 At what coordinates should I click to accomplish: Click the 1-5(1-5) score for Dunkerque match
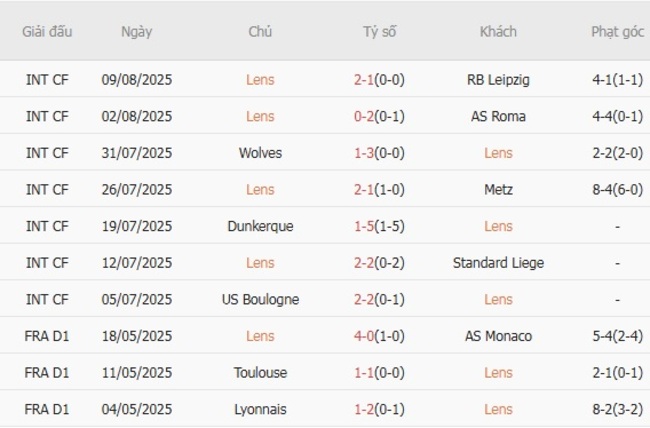(x=379, y=227)
